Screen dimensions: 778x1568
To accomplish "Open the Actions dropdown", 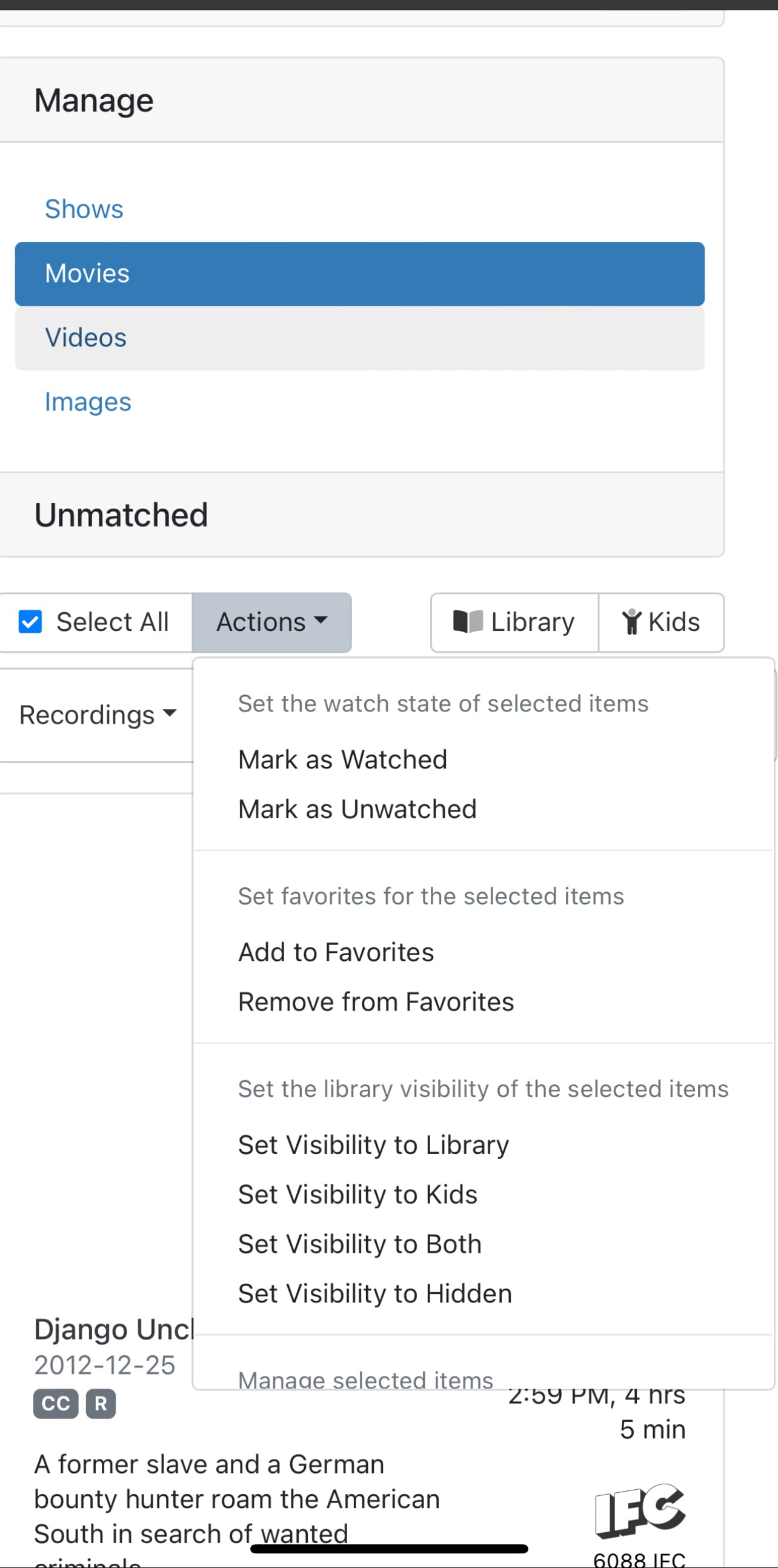I will 271,622.
